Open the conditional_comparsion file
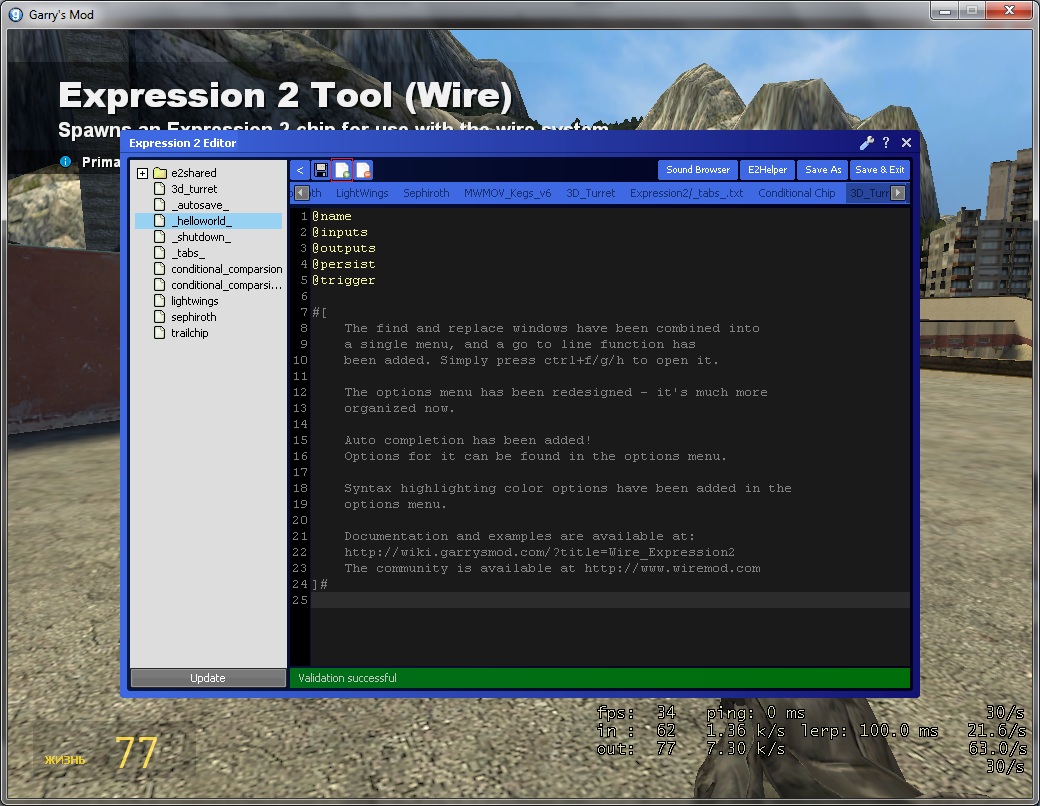This screenshot has width=1040, height=806. pyautogui.click(x=226, y=269)
